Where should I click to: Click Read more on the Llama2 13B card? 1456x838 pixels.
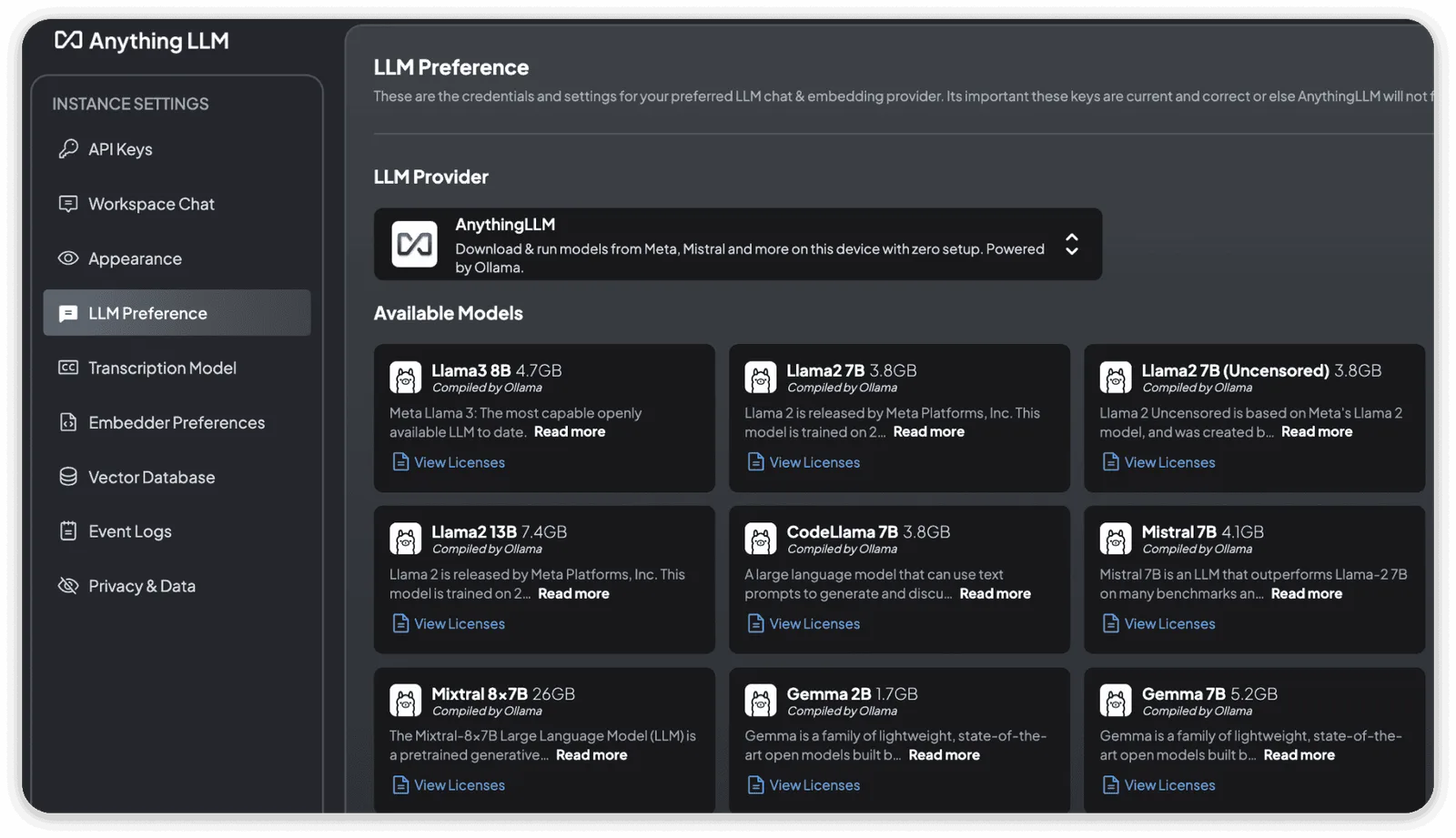(573, 593)
